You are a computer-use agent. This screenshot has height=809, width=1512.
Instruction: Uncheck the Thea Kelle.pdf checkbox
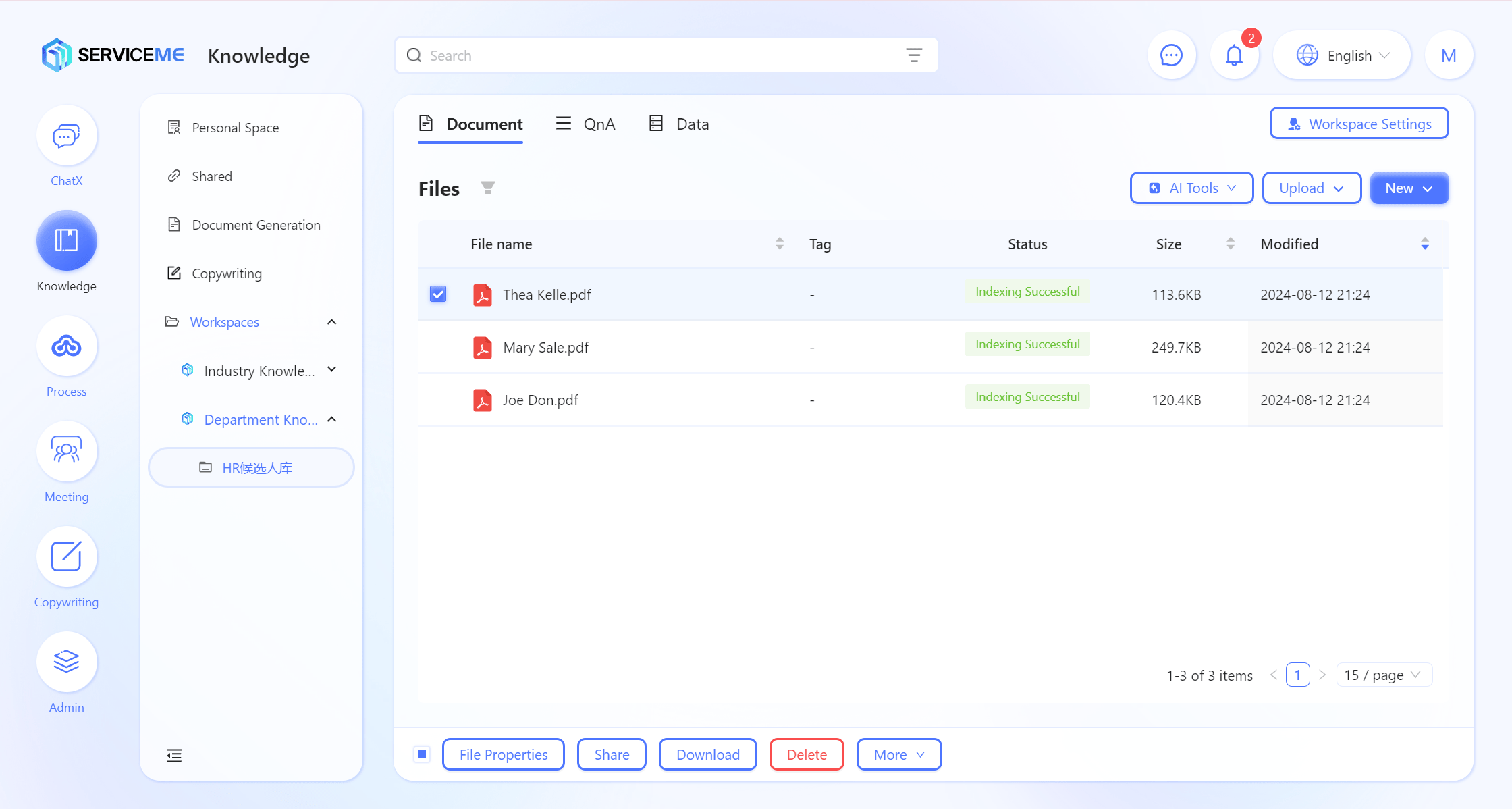tap(438, 294)
